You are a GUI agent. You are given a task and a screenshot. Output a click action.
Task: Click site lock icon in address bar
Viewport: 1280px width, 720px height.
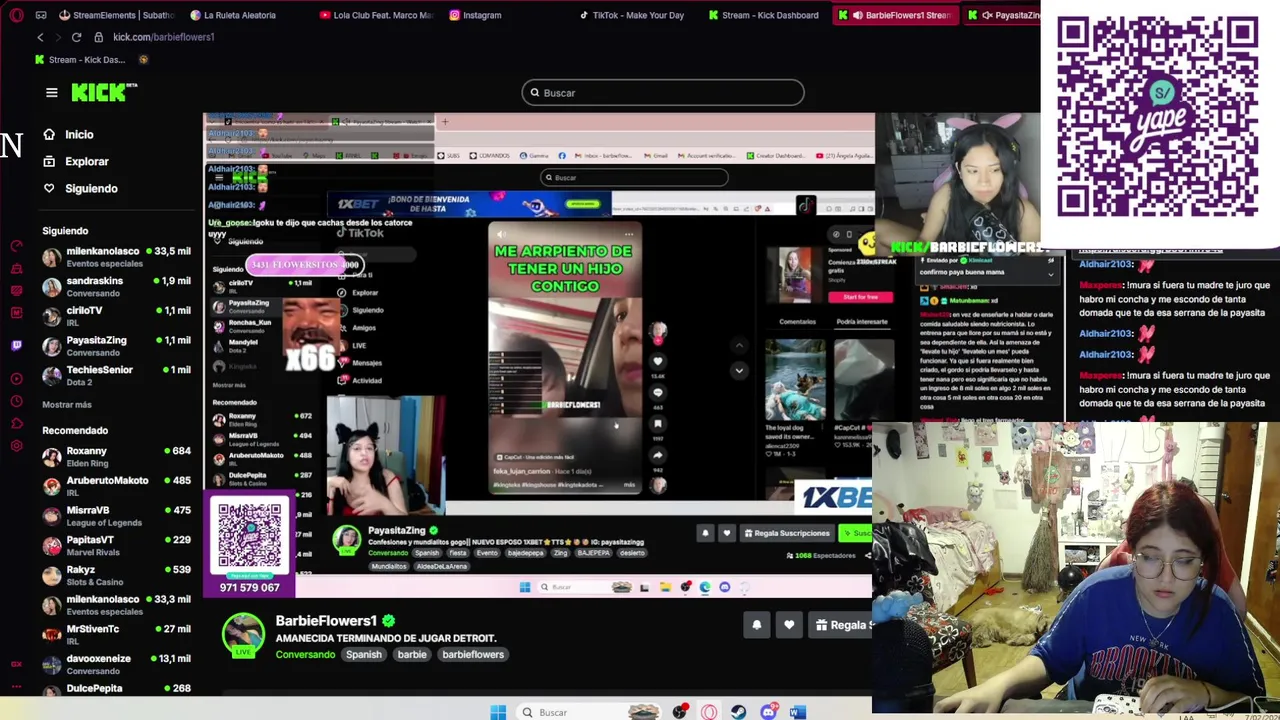click(x=98, y=37)
